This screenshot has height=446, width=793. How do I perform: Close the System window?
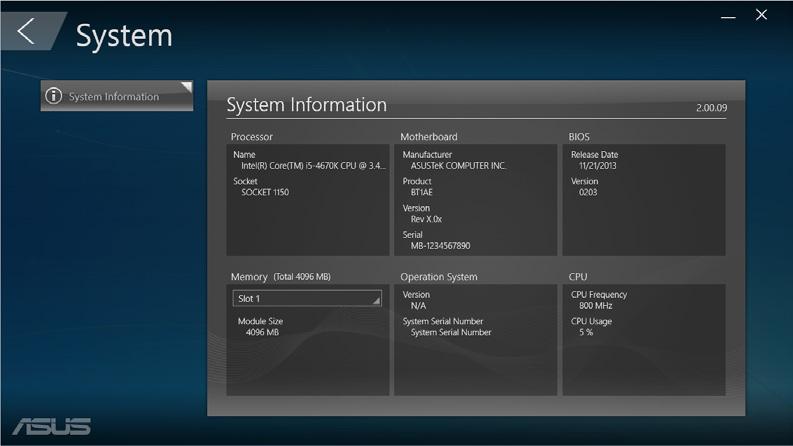coord(761,15)
